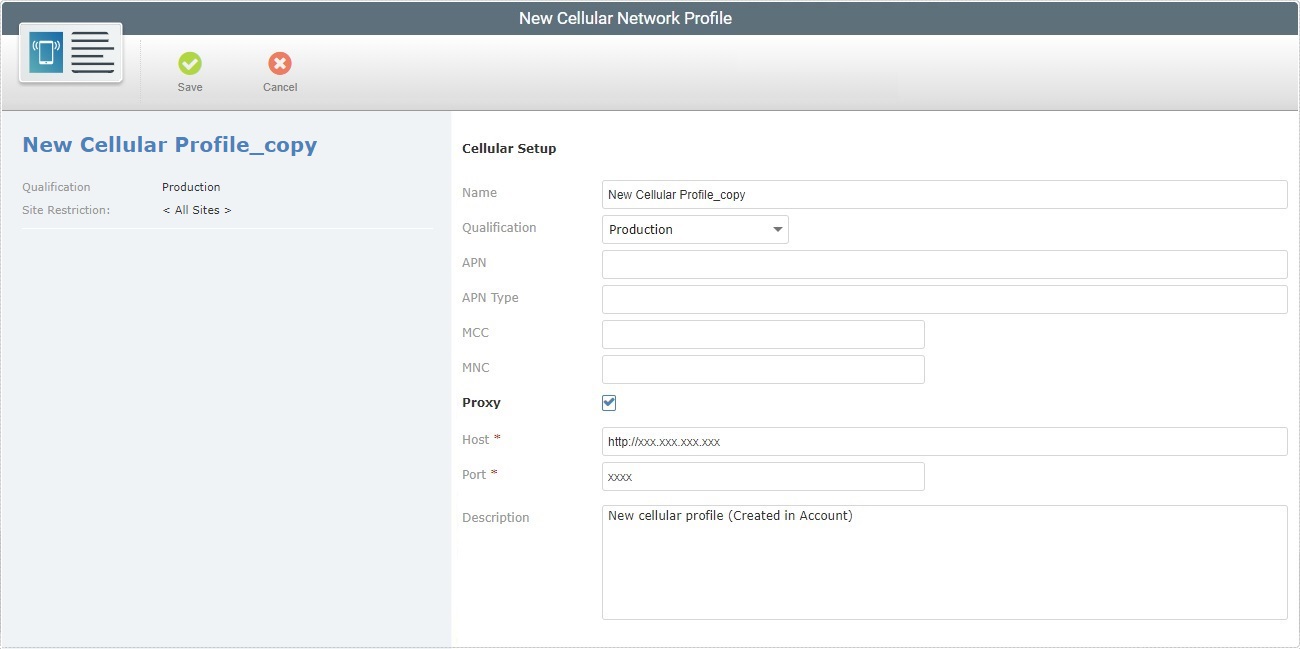Click the APN Type input field
This screenshot has height=649, width=1300.
[x=944, y=299]
